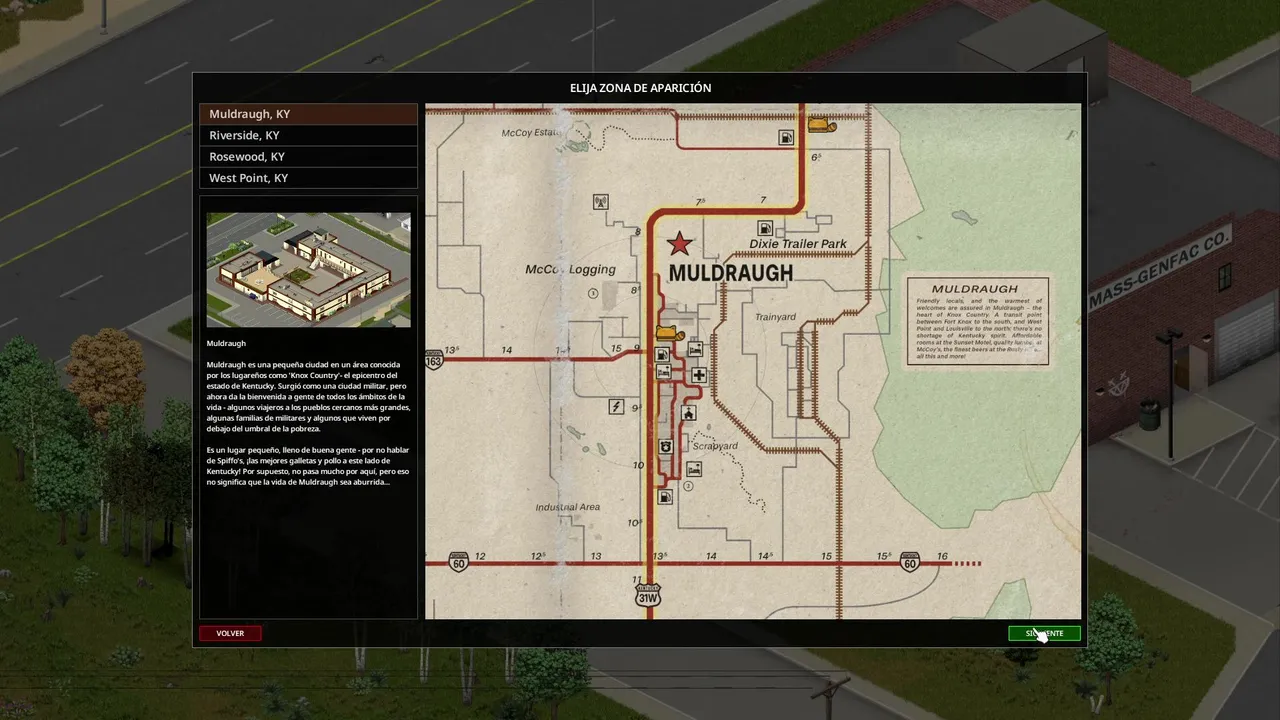Click the ELIJA ZONA DE APARICIÓN title

coord(640,88)
